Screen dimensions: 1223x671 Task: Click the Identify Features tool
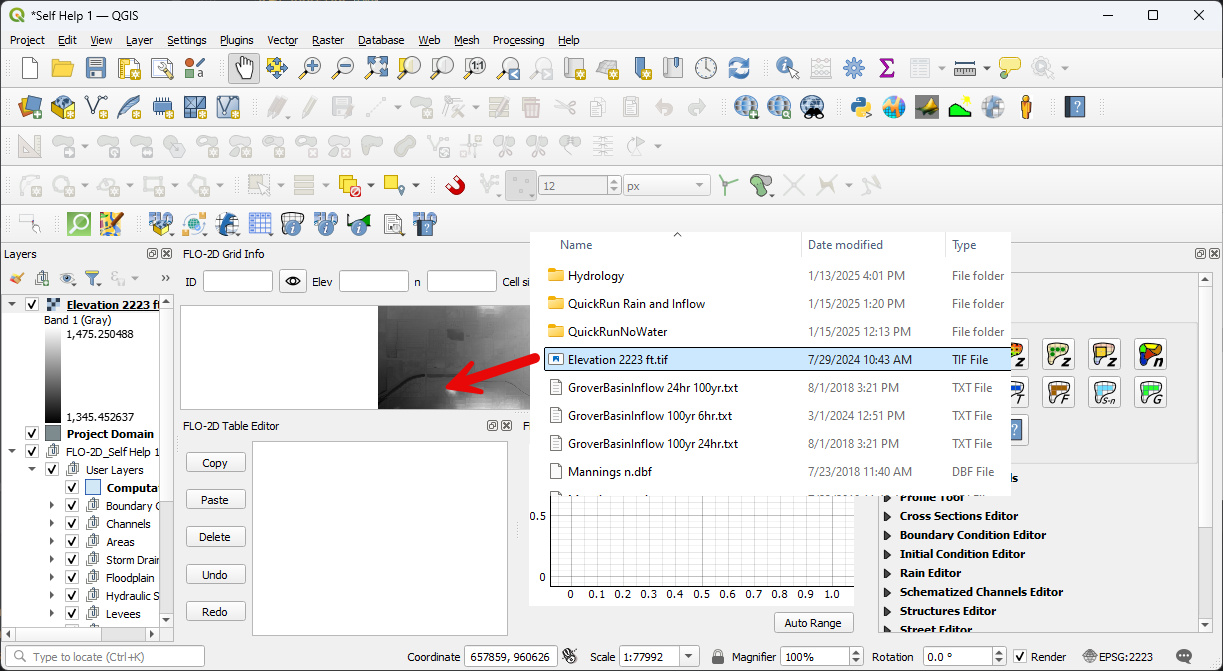[x=788, y=68]
